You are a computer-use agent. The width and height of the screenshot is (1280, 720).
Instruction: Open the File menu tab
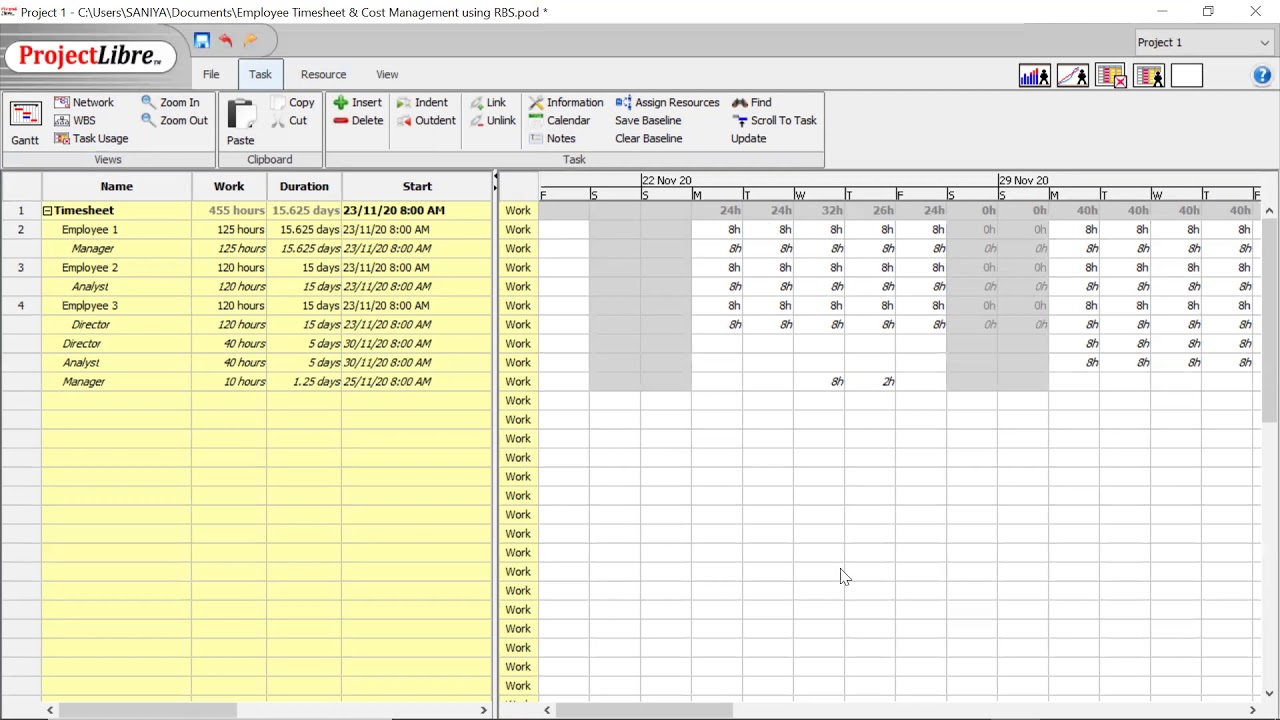click(211, 74)
